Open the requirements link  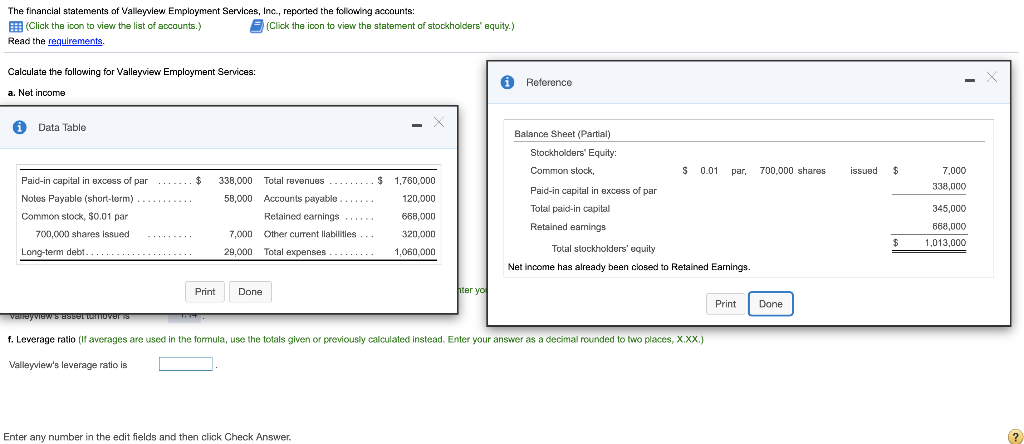pyautogui.click(x=76, y=41)
